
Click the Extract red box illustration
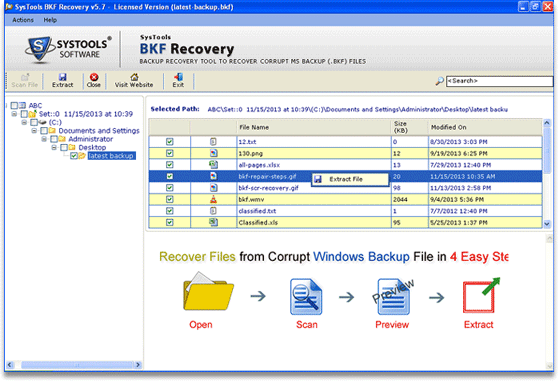[481, 296]
